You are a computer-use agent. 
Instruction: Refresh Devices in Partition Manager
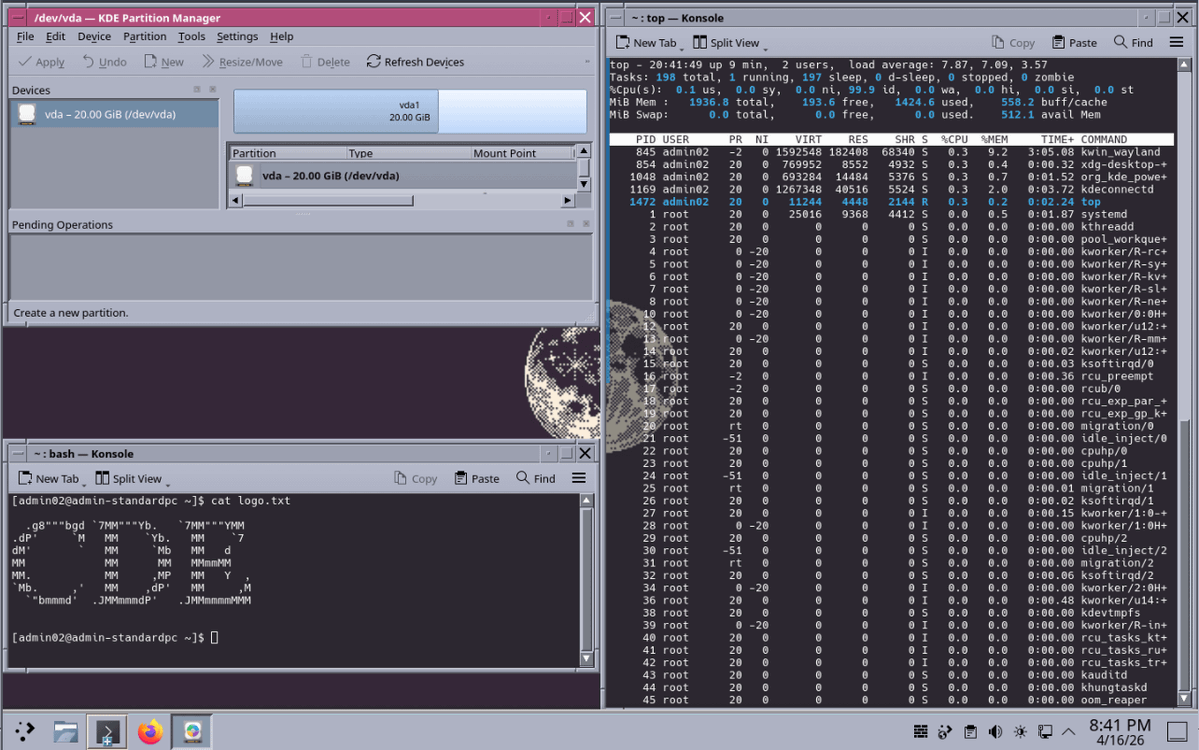click(415, 62)
